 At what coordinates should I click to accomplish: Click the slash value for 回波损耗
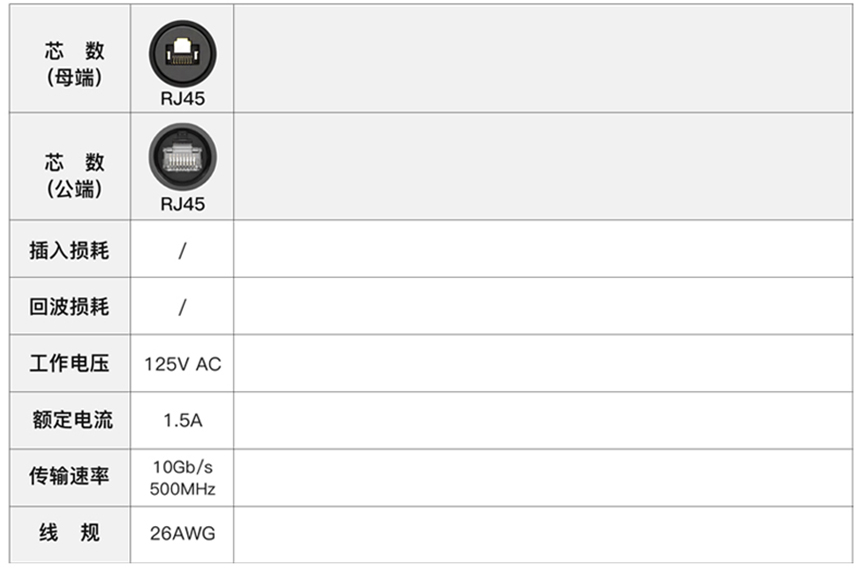[x=182, y=307]
